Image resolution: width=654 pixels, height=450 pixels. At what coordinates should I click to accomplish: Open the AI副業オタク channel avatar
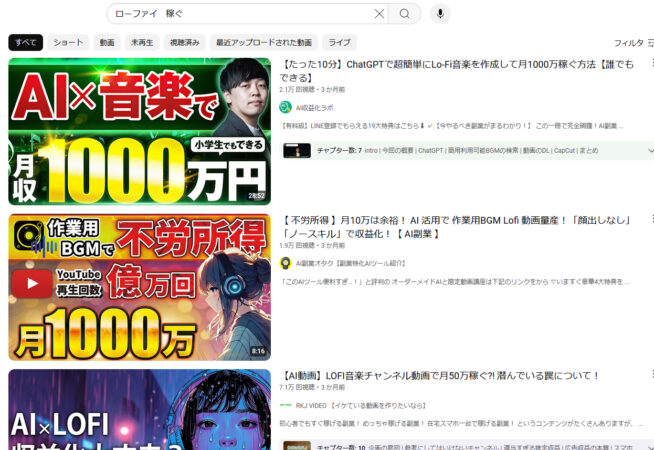285,263
